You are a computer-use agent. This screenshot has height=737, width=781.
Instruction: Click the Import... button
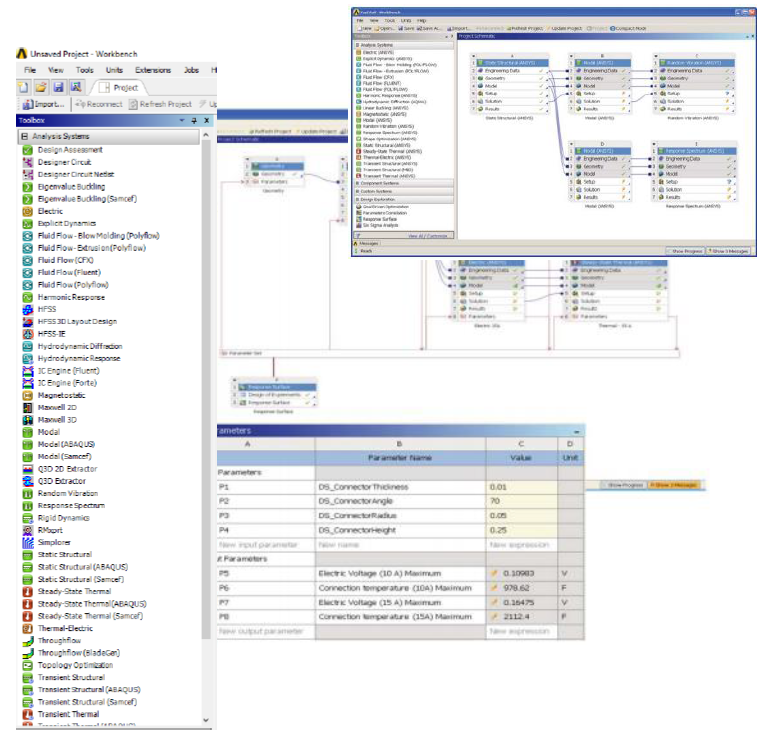pos(44,104)
